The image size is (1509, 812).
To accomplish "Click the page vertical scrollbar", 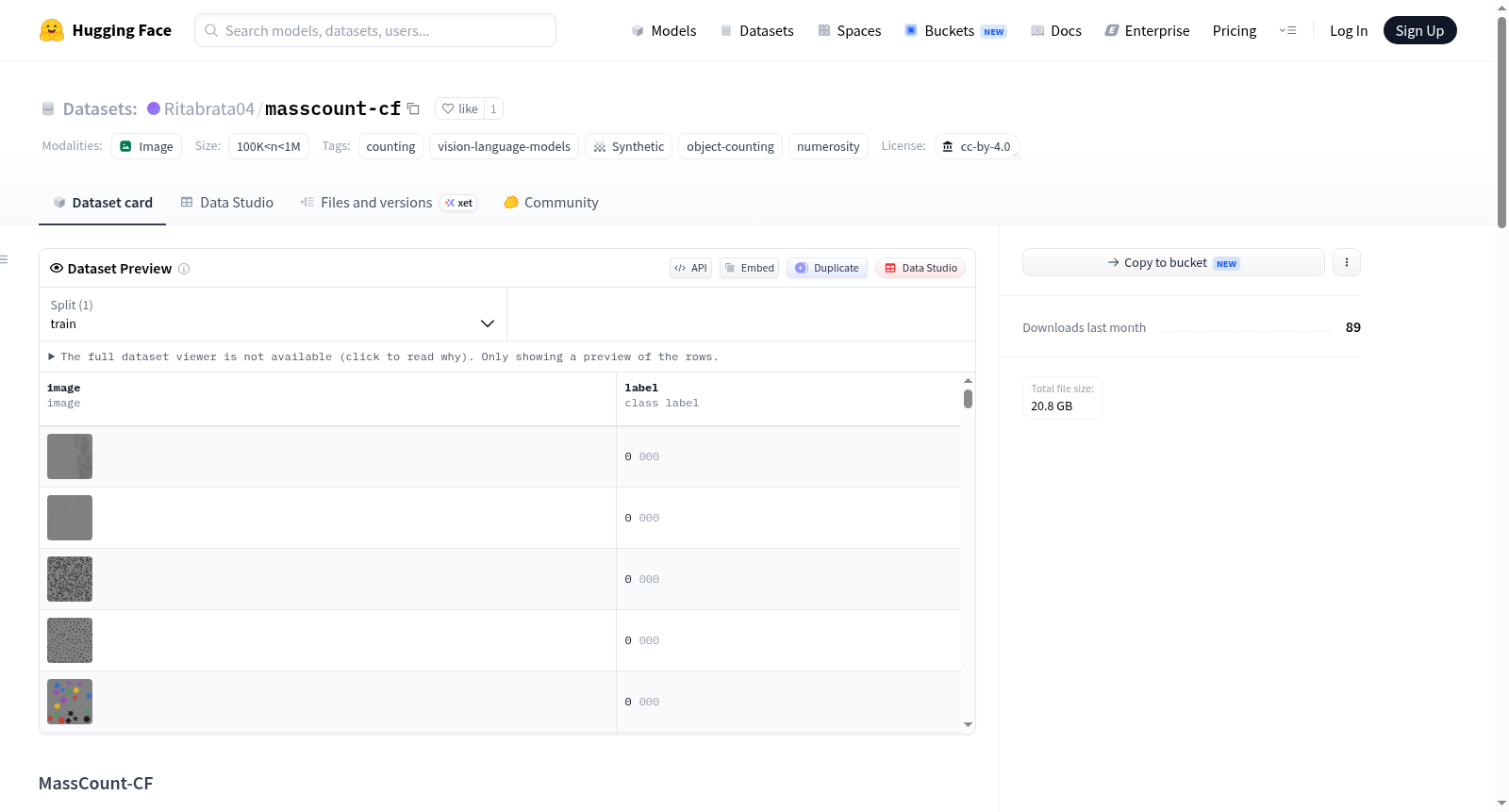I will tap(1501, 121).
